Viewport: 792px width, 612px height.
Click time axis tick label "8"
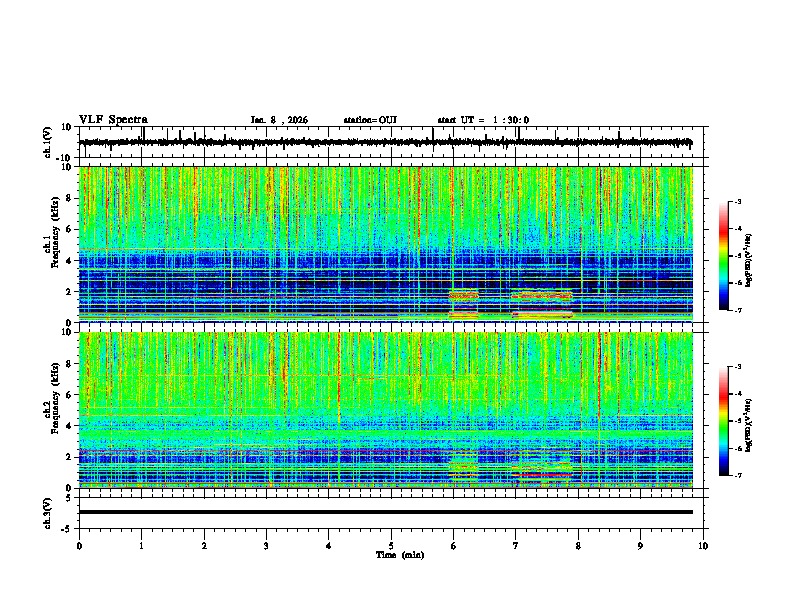(578, 546)
